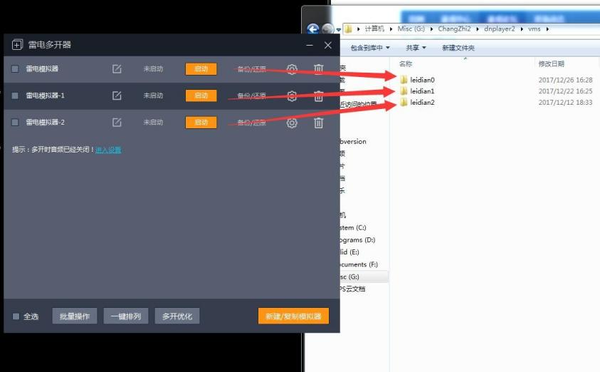
Task: Open the recent pages dropdown beside forward button
Action: pyautogui.click(x=338, y=29)
